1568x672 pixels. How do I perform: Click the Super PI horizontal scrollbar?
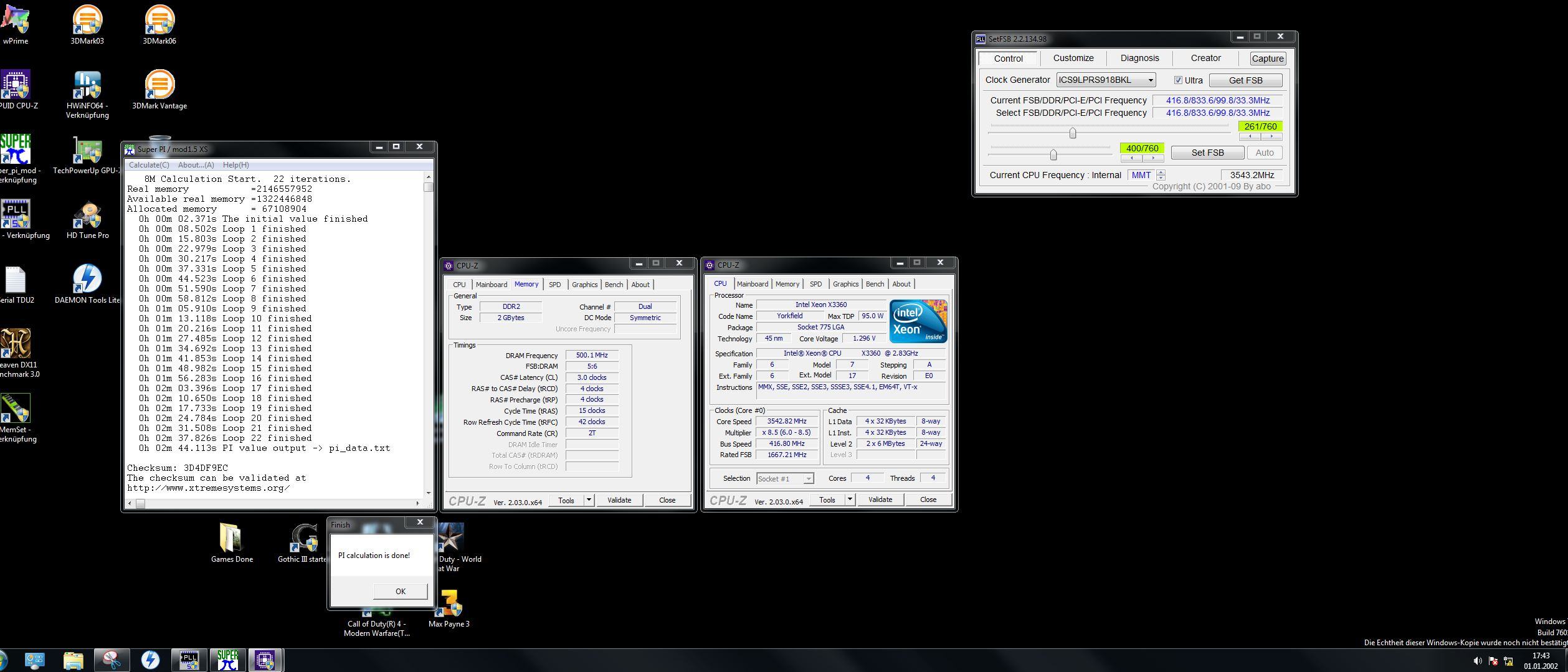(274, 503)
